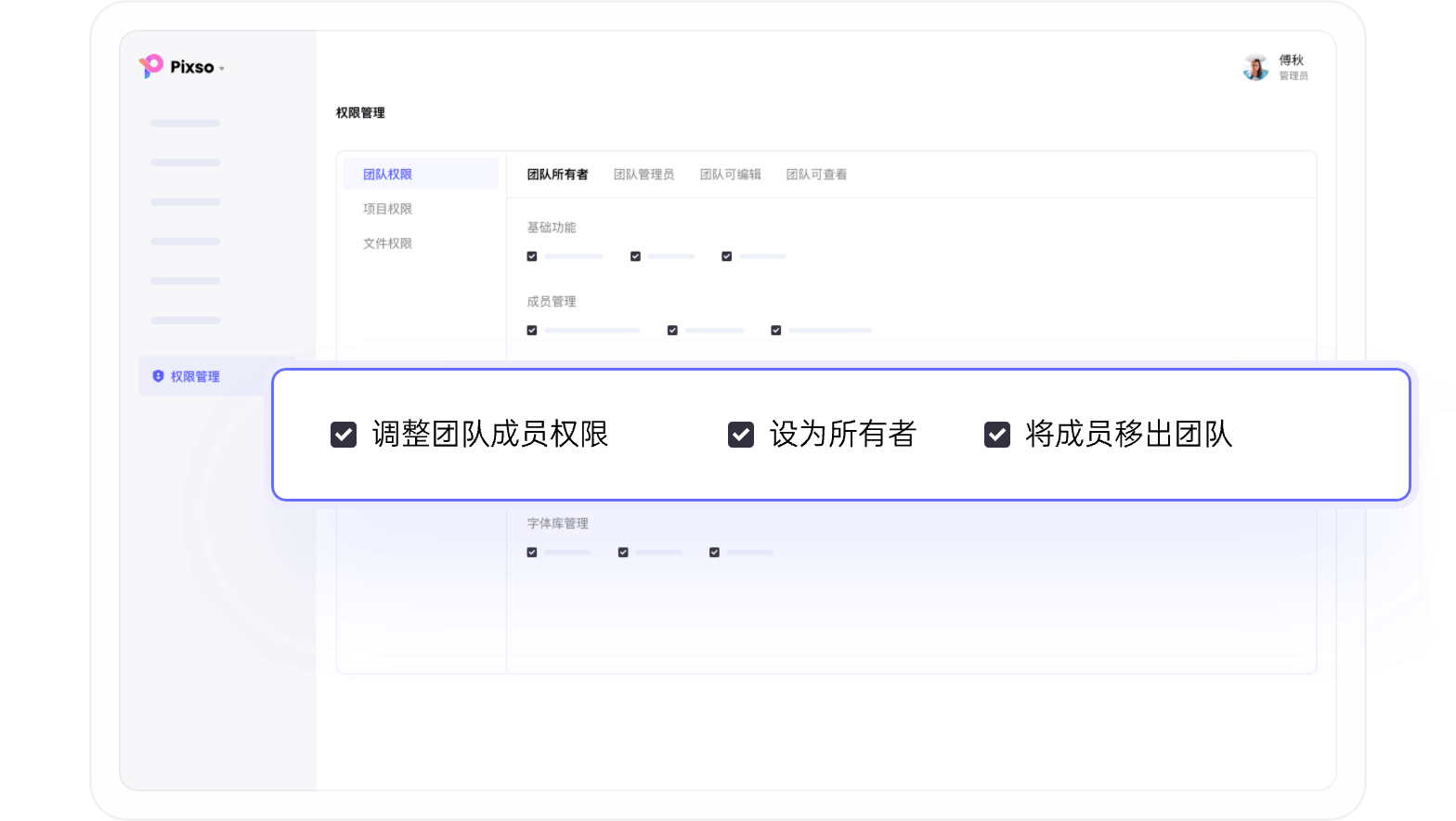Image resolution: width=1456 pixels, height=821 pixels.
Task: Toggle the second checkbox under 字体库管理
Action: point(623,553)
